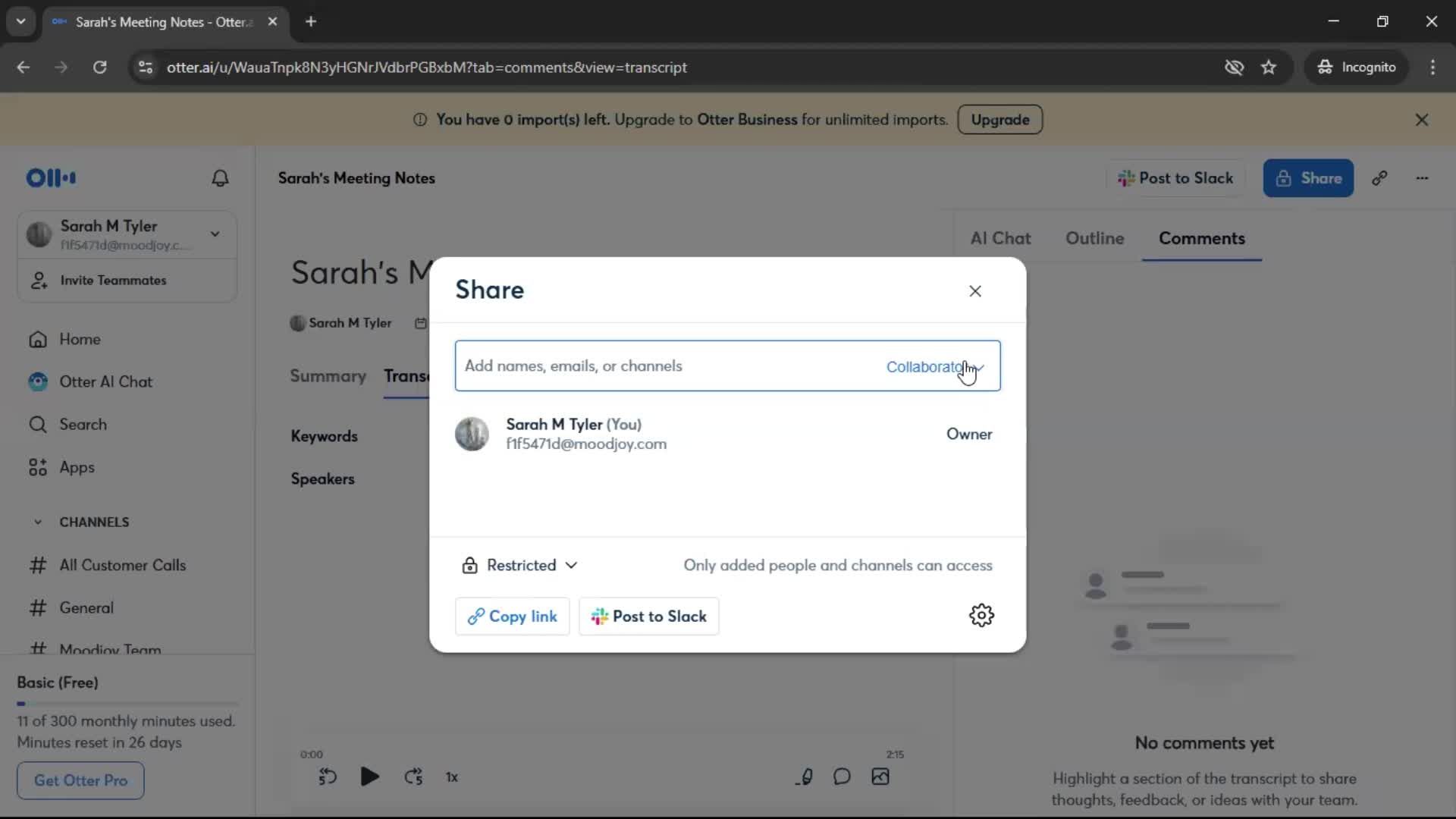
Task: Go to Home in sidebar
Action: point(80,340)
